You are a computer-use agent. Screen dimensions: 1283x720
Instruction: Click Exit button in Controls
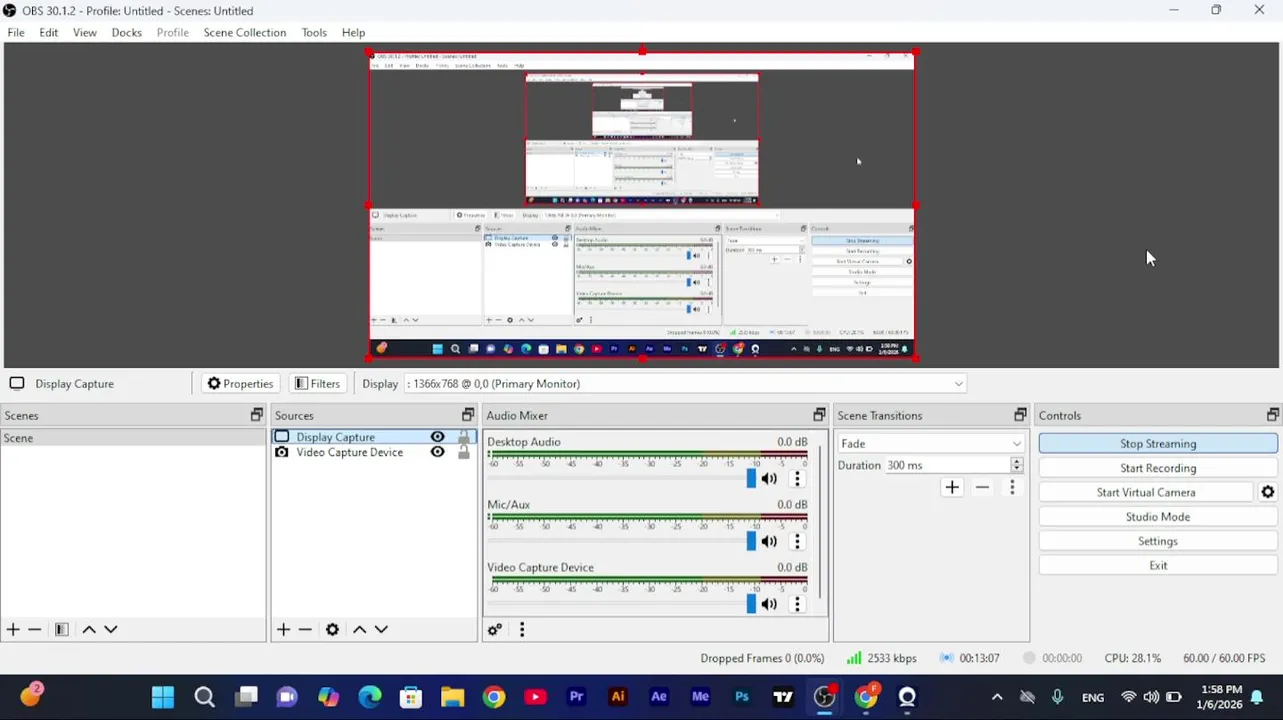tap(1158, 566)
